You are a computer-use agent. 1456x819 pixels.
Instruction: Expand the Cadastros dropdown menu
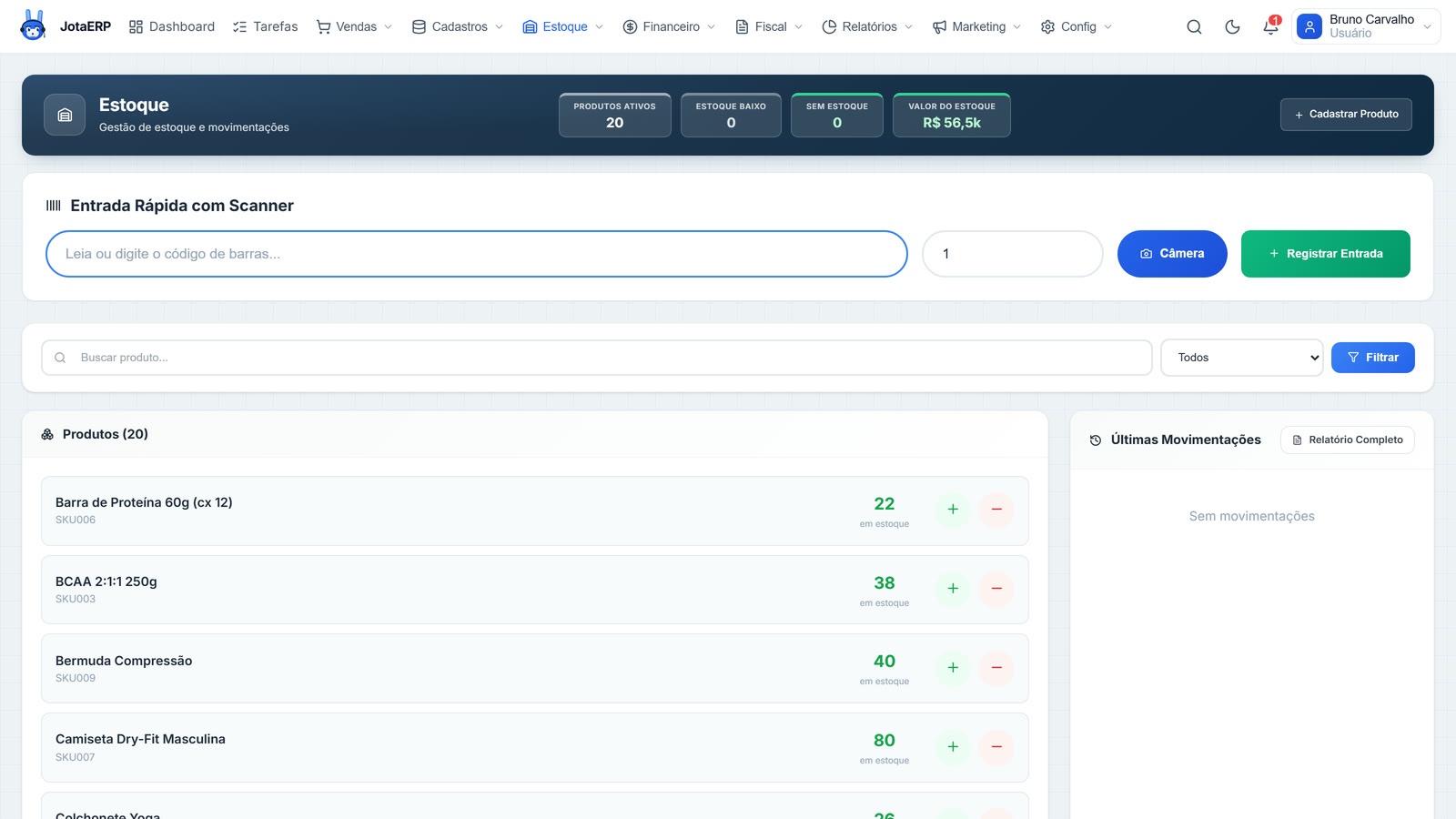pos(457,26)
